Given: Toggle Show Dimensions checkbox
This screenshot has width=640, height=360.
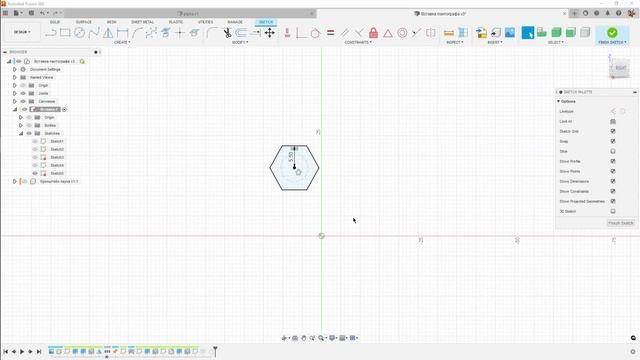Looking at the screenshot, I should [613, 181].
